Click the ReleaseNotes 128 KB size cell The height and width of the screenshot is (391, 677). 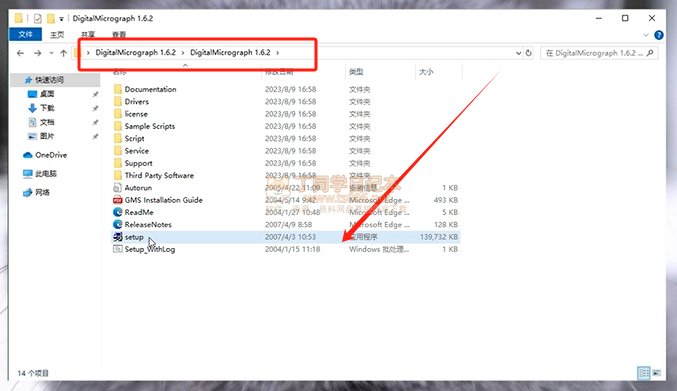[x=446, y=224]
